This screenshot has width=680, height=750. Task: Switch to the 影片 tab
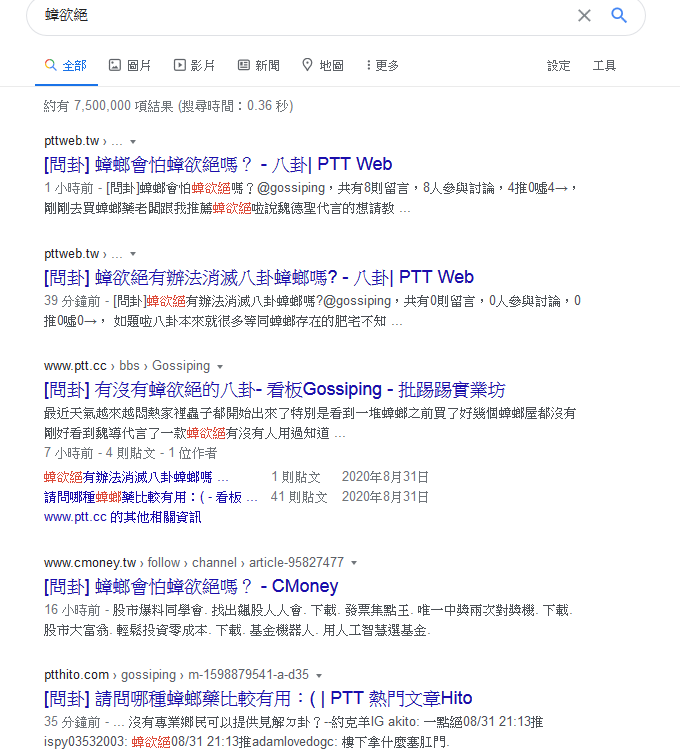click(x=194, y=66)
